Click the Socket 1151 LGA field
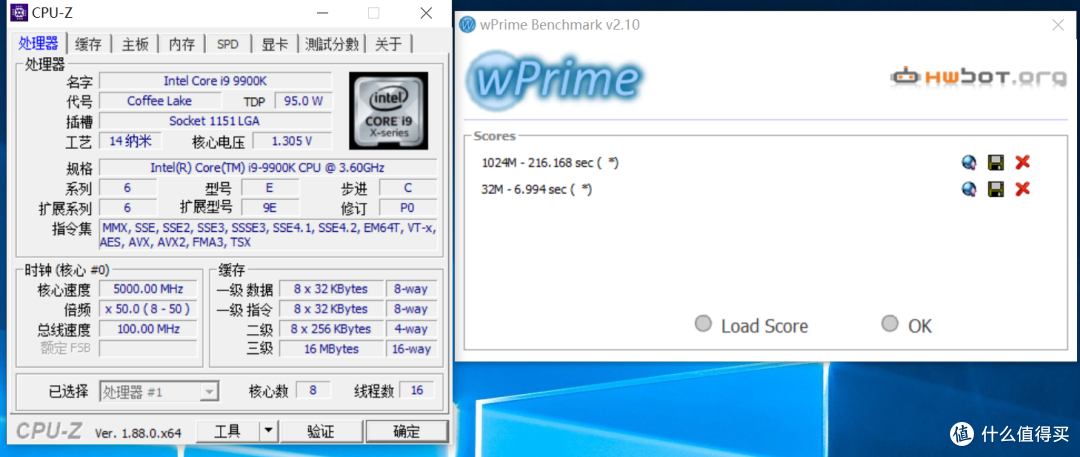1080x457 pixels. [215, 121]
